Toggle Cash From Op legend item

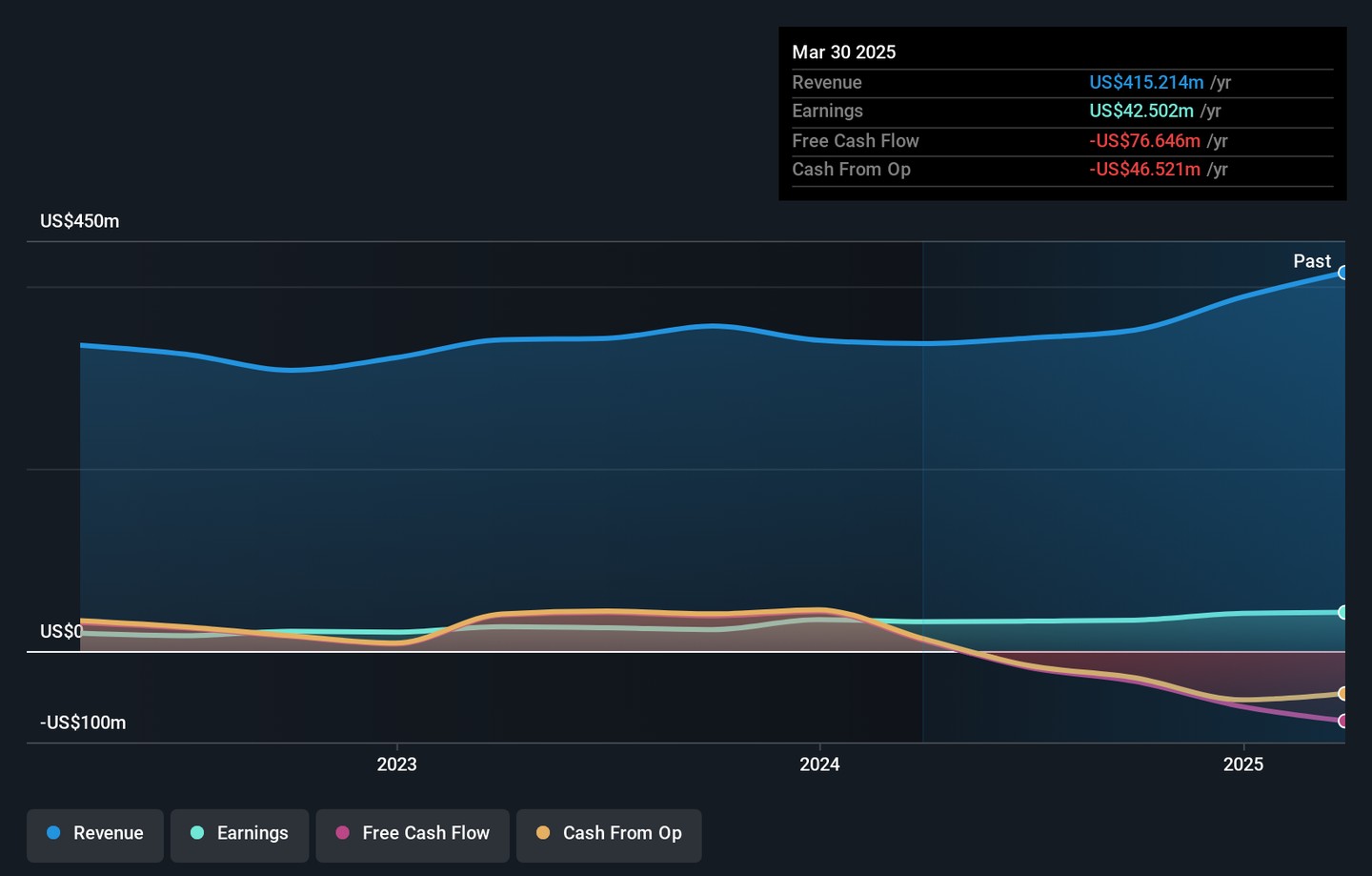click(609, 834)
